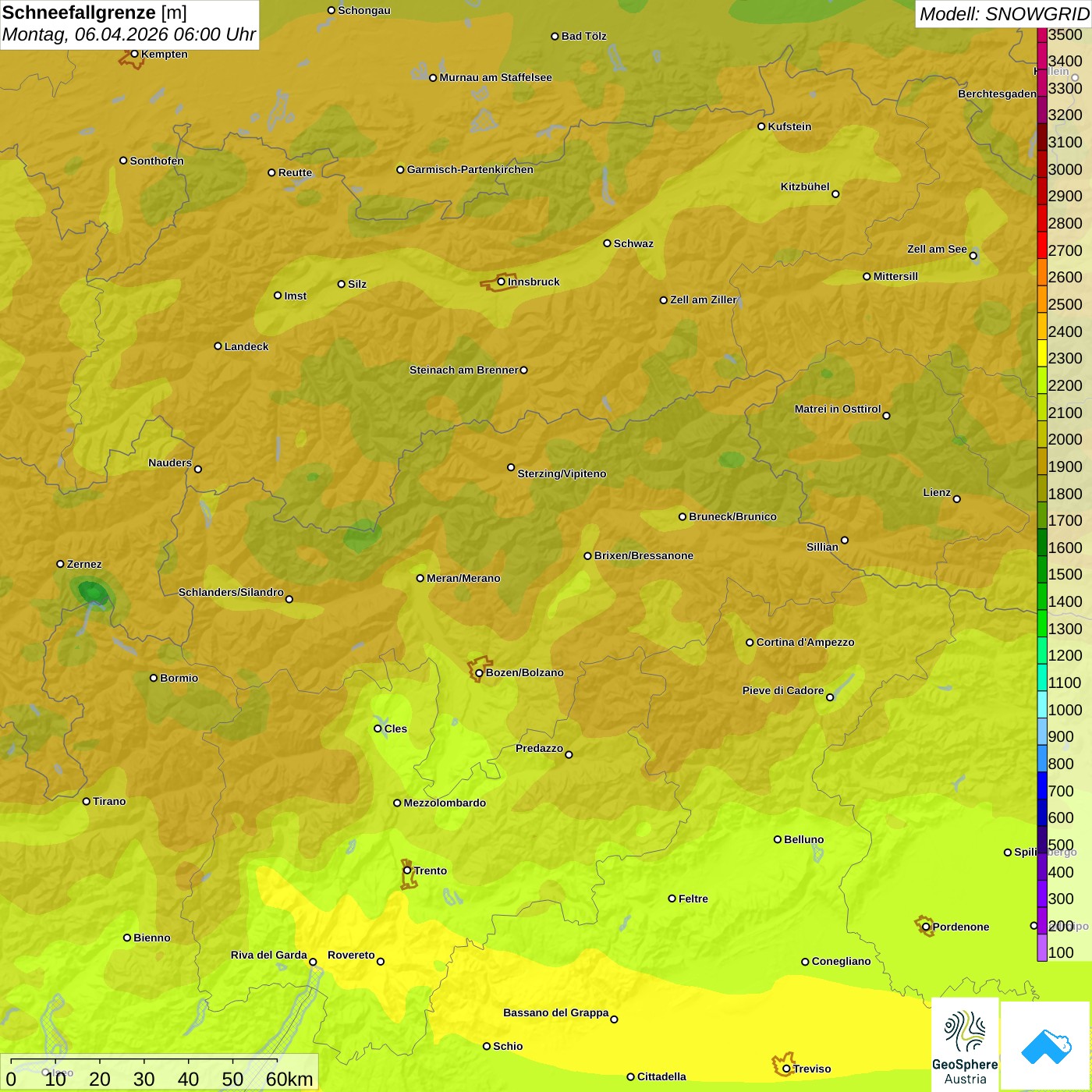Click the 1000 m cyan legend swatch
Screen dimensions: 1092x1092
[1042, 704]
